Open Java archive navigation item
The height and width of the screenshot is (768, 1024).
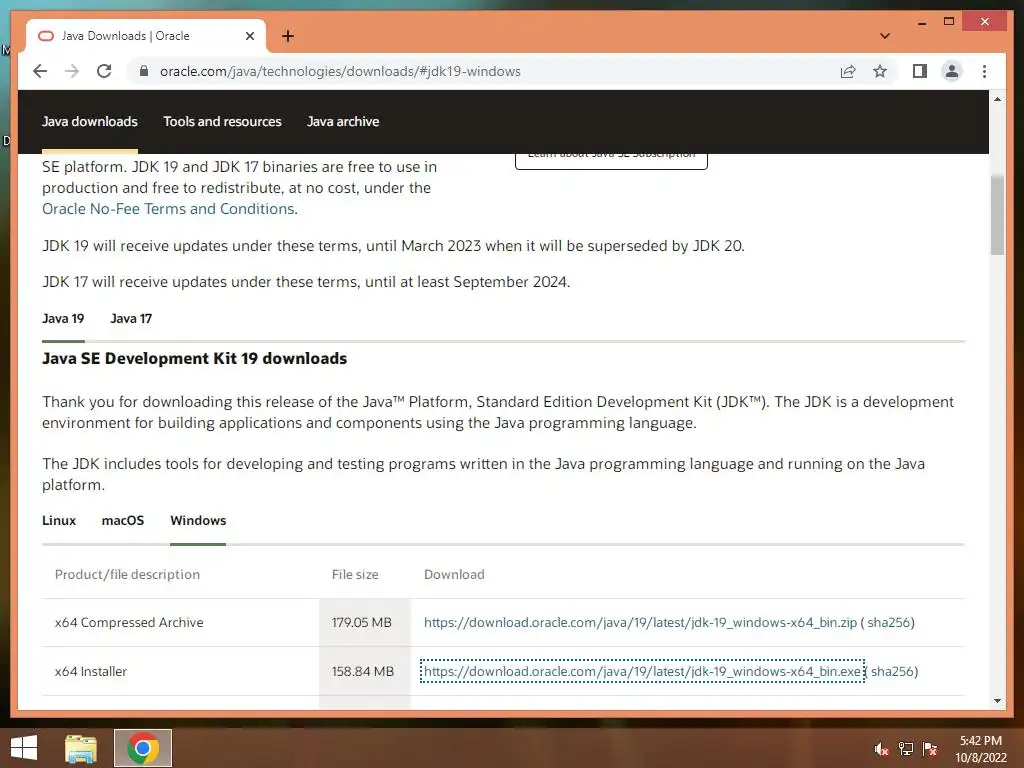point(343,121)
